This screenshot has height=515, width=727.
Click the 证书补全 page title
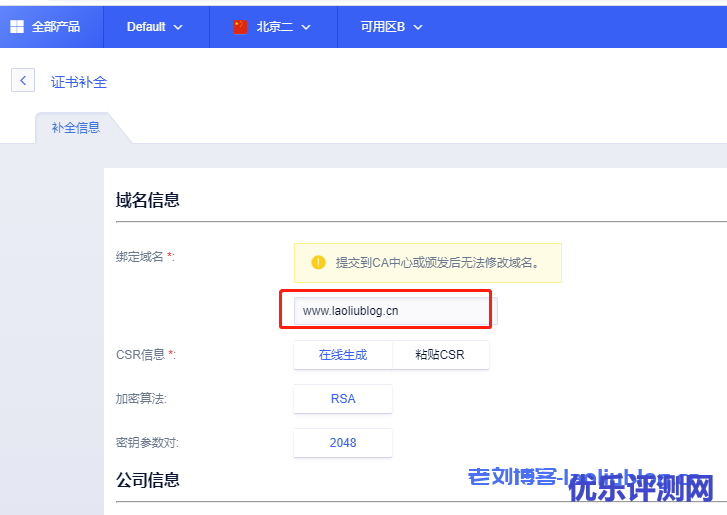[x=79, y=82]
